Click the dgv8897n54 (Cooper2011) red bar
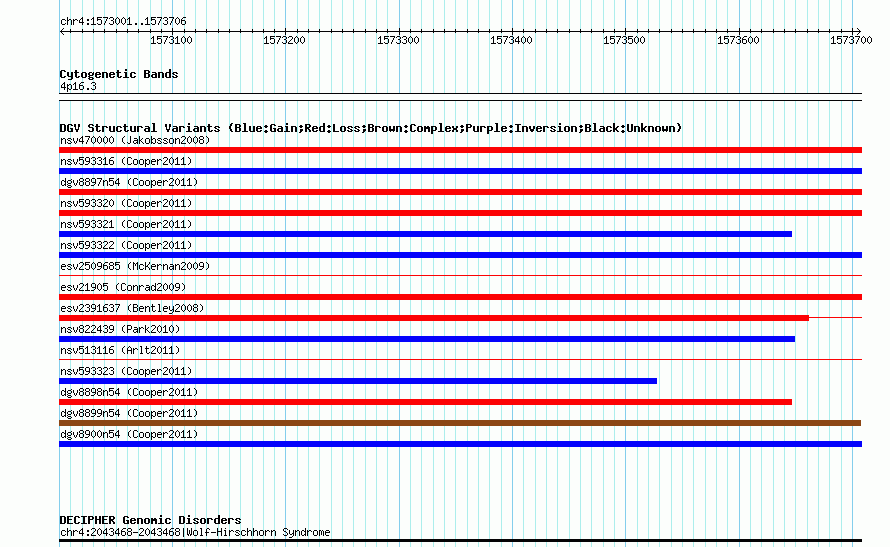This screenshot has height=547, width=890. pos(460,192)
